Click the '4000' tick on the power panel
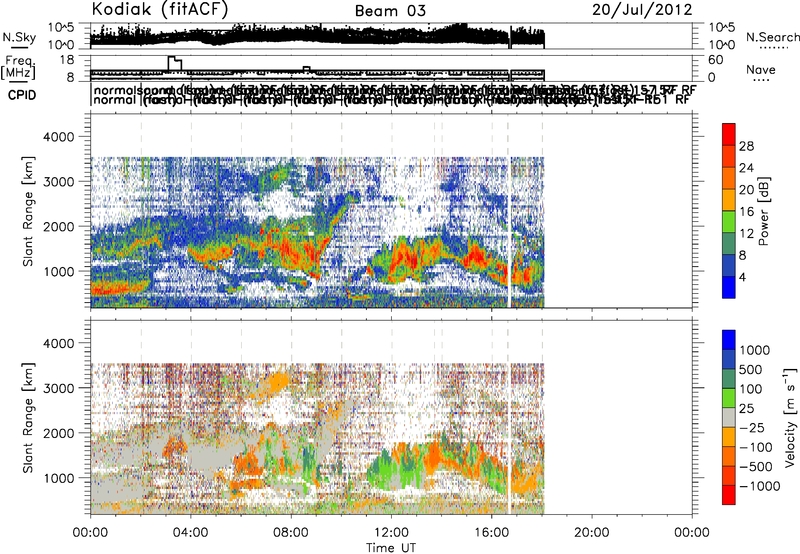 tap(58, 137)
